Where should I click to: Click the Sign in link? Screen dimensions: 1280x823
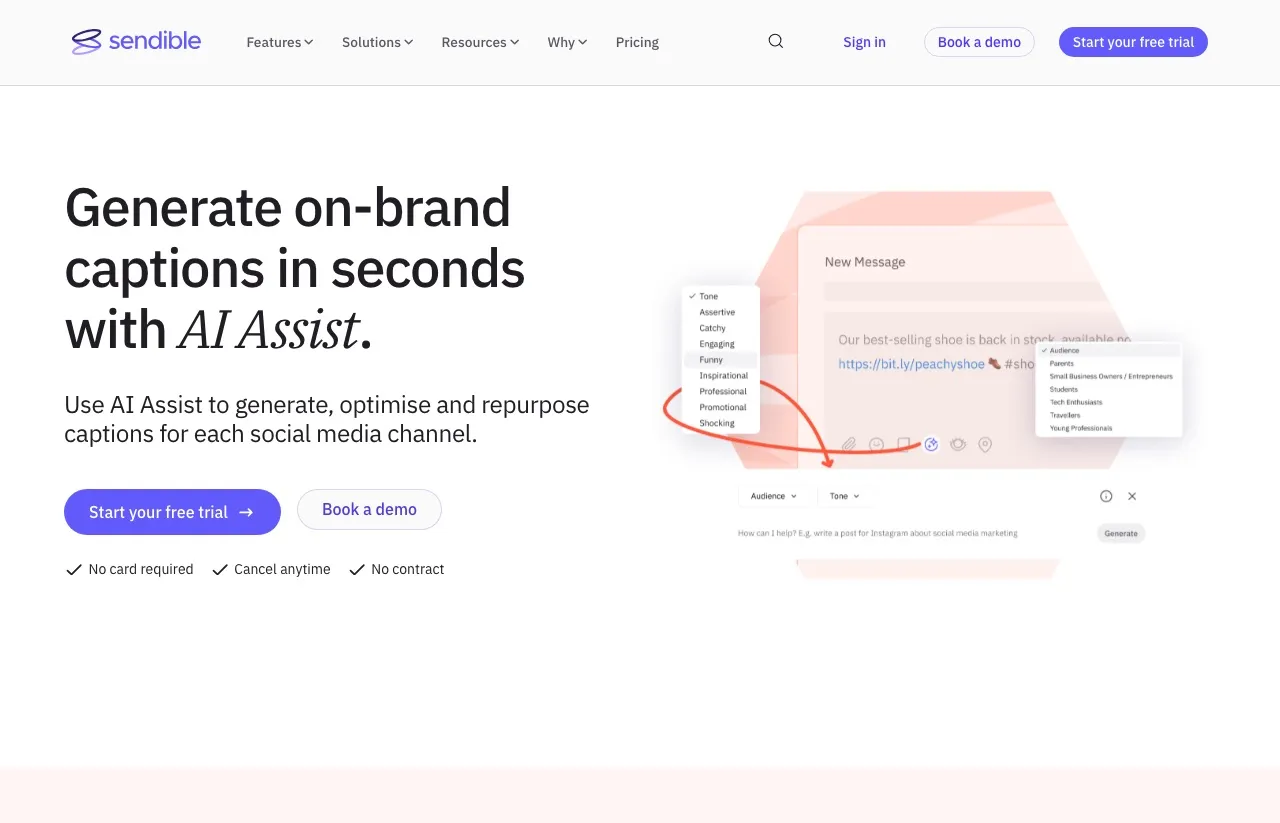864,42
